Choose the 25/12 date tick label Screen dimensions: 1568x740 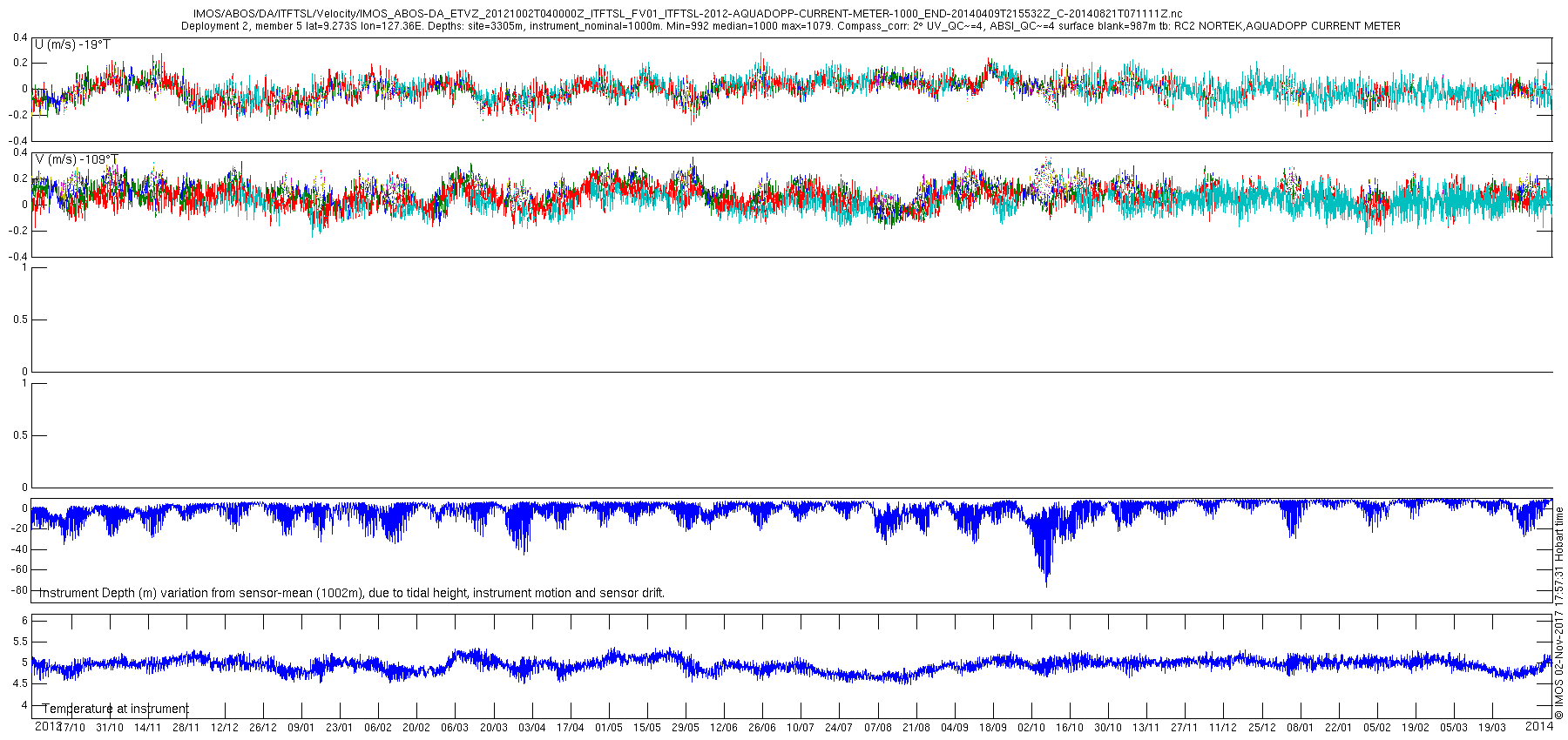(1261, 728)
